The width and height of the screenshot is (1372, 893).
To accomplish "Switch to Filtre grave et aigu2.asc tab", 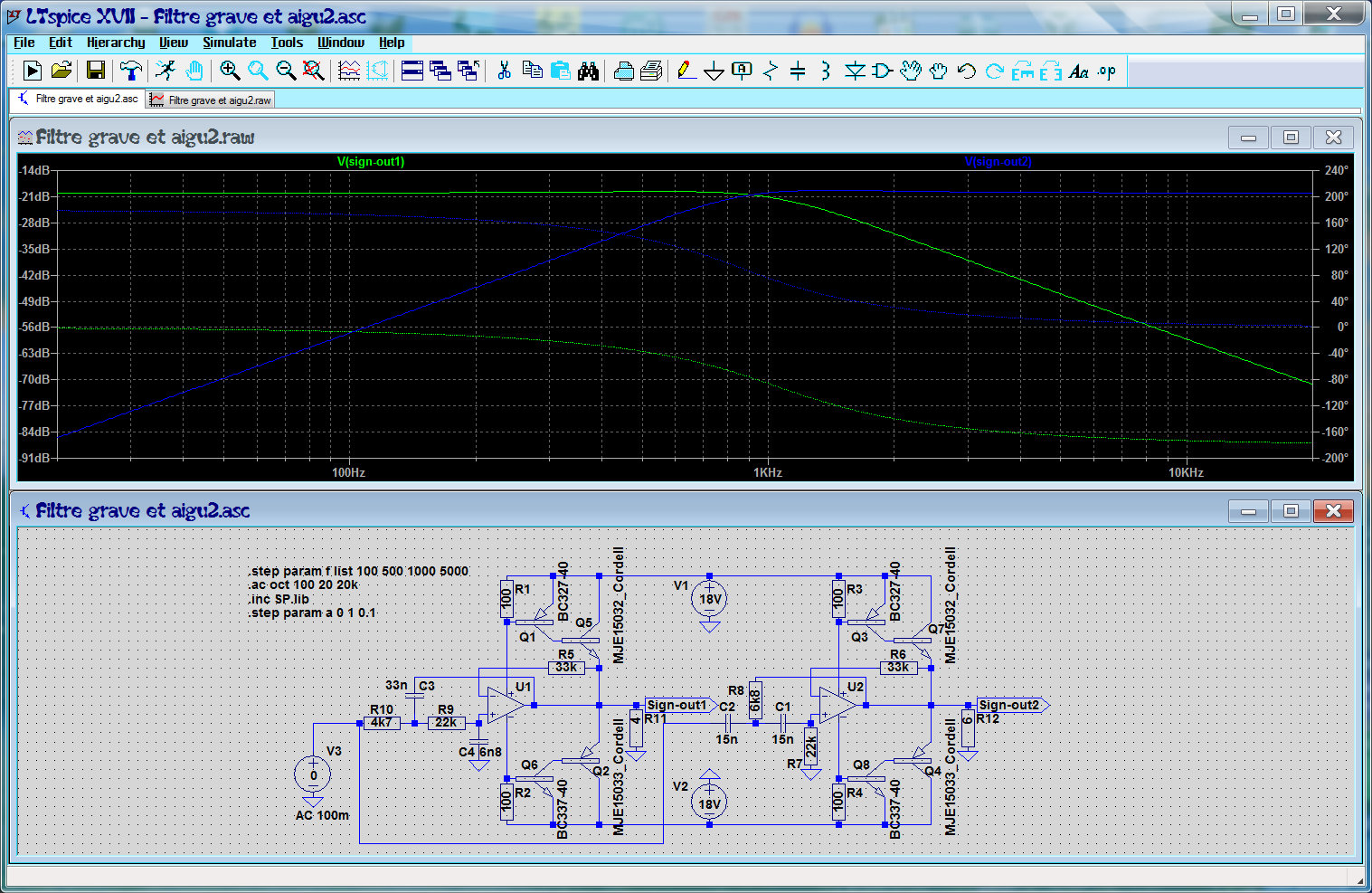I will (x=78, y=99).
